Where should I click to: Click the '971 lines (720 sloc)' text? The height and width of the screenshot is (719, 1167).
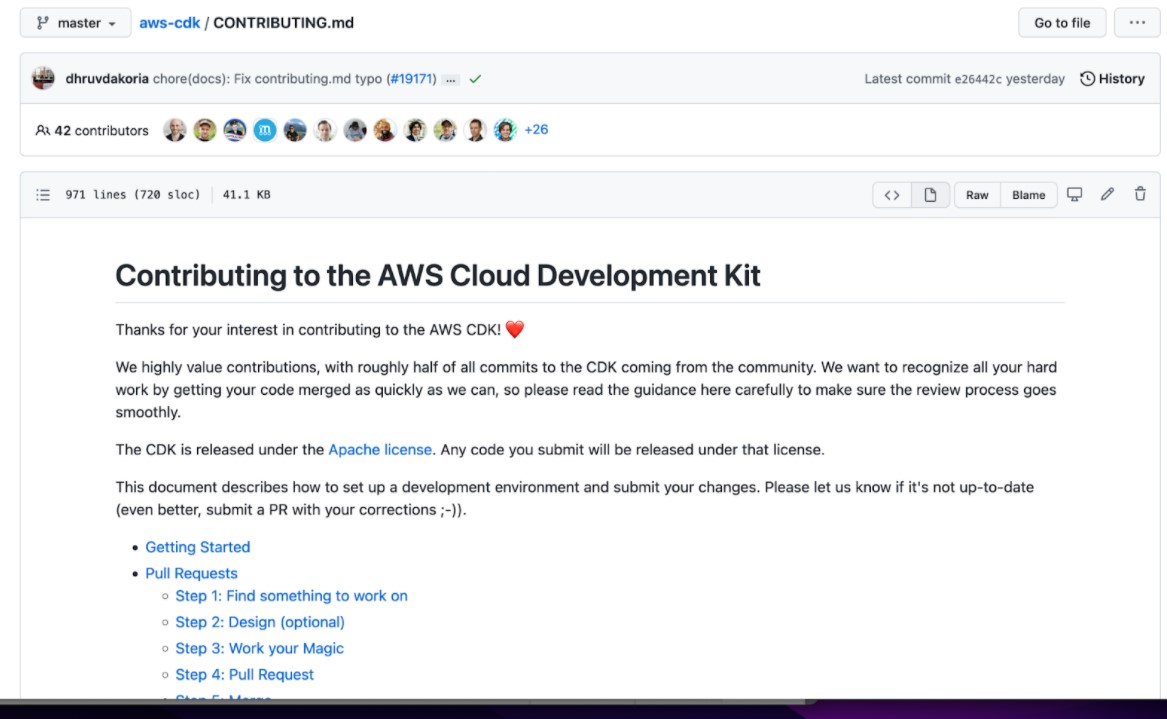tap(132, 195)
